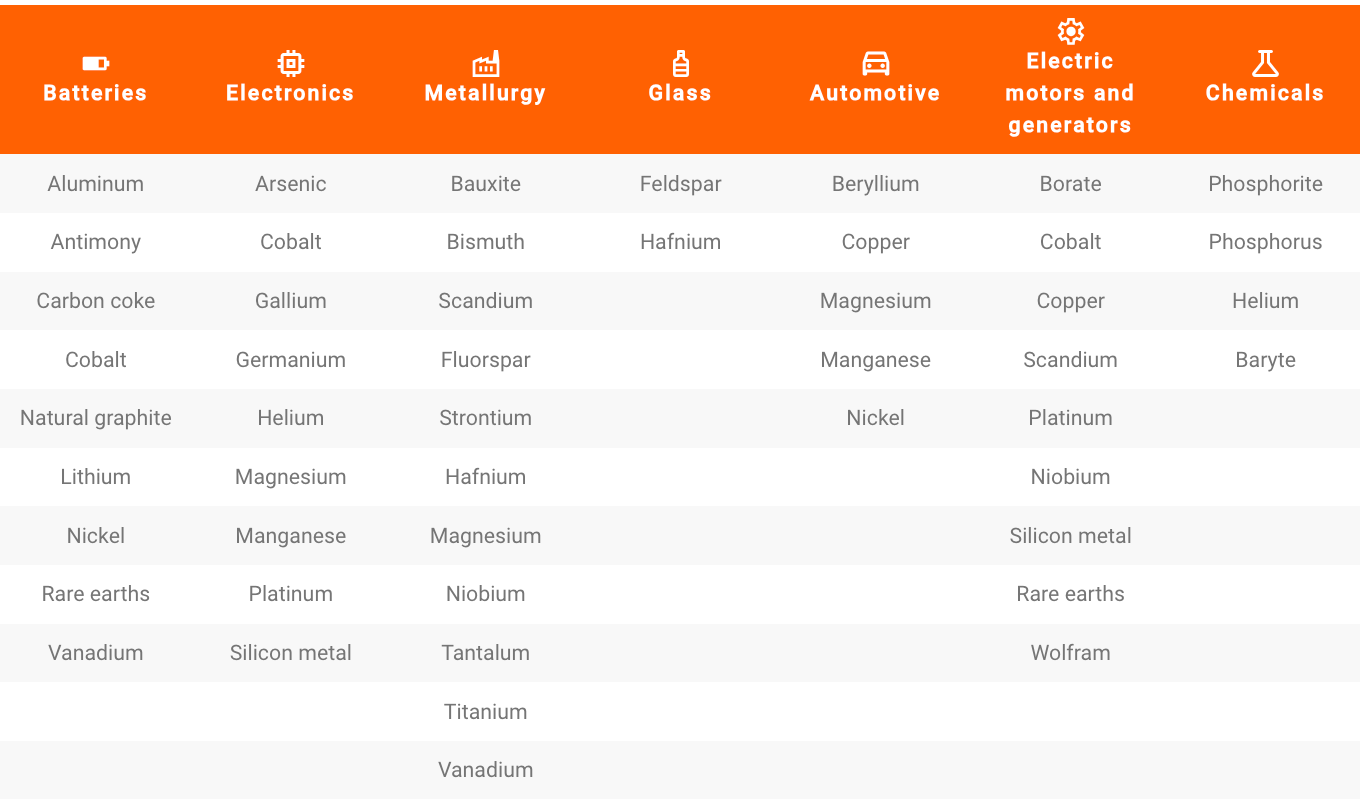Viewport: 1360px width, 799px height.
Task: Click Wolfram in Electric motors column
Action: [1071, 653]
